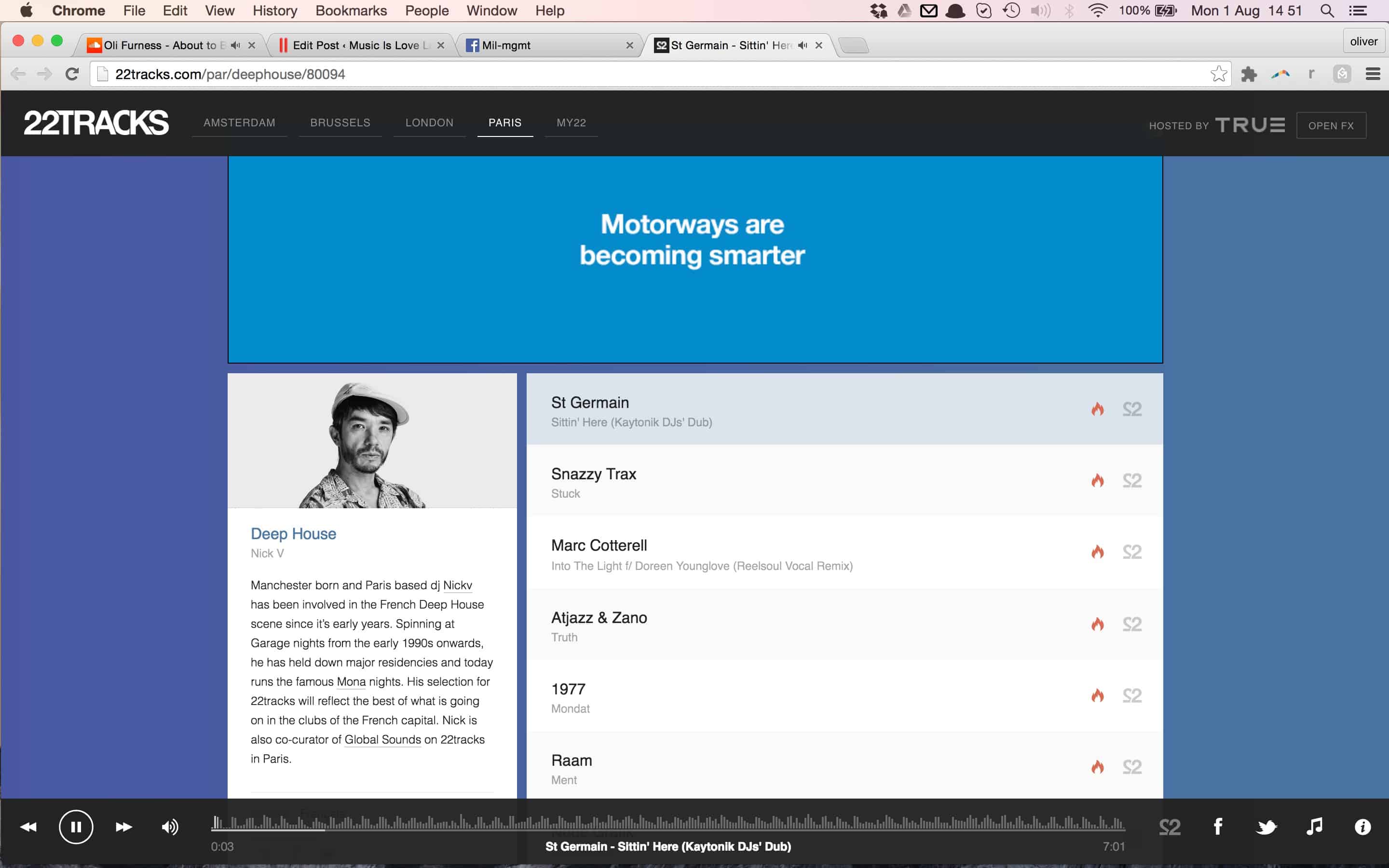Skip to next track in player

(123, 827)
